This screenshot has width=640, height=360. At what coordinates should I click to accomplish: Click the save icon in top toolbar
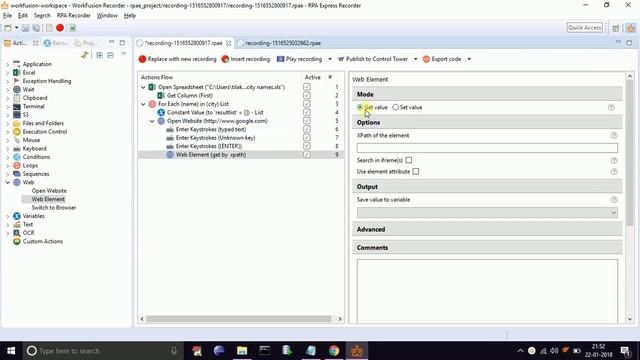point(25,28)
